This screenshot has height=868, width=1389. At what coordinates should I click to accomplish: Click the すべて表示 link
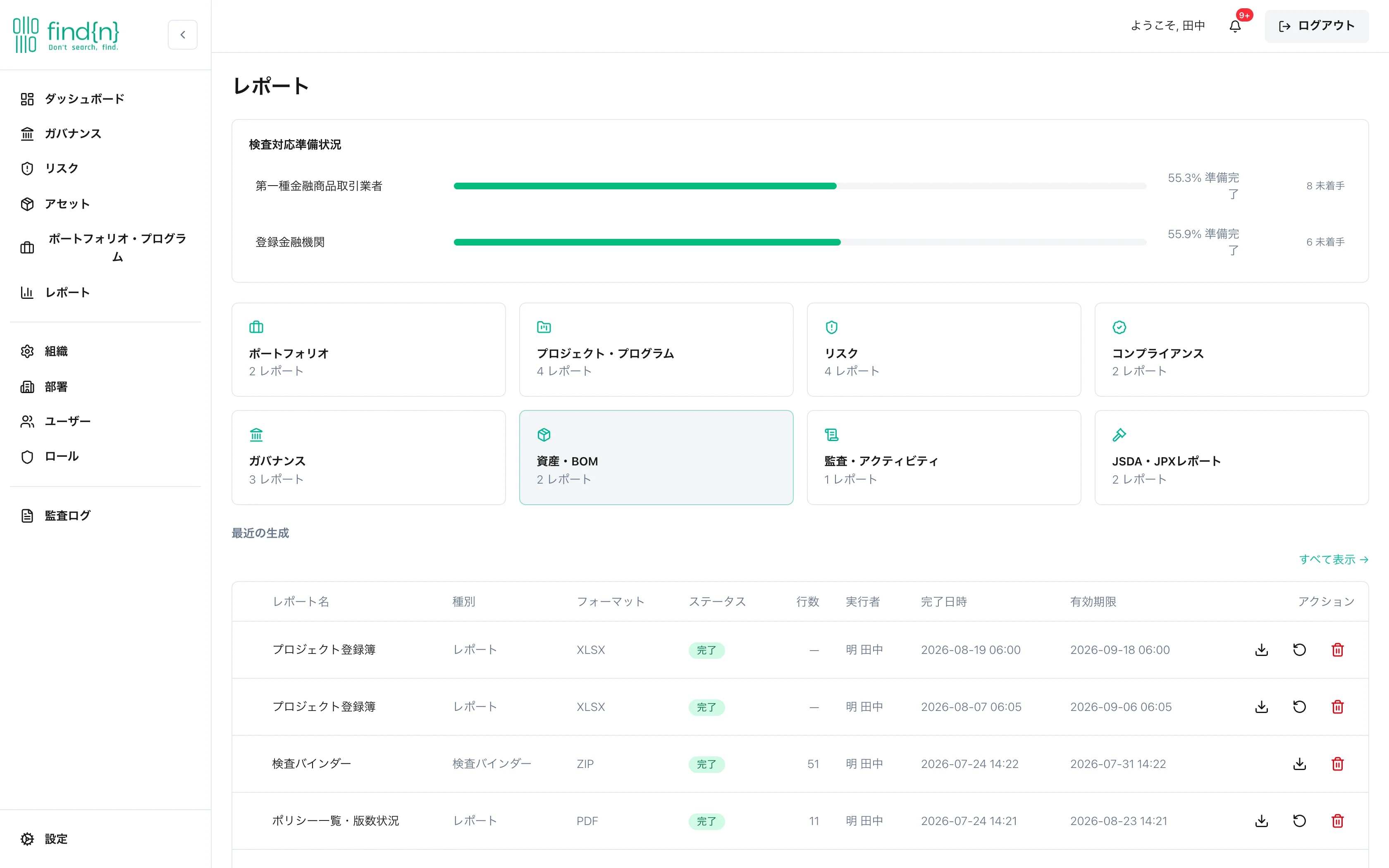1333,559
